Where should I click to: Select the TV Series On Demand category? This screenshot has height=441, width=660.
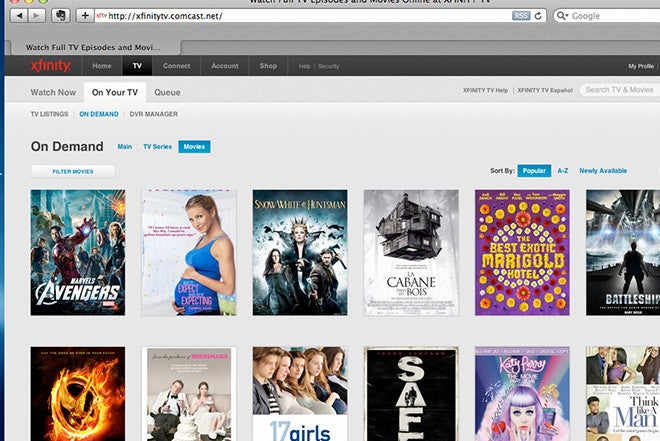pos(157,146)
